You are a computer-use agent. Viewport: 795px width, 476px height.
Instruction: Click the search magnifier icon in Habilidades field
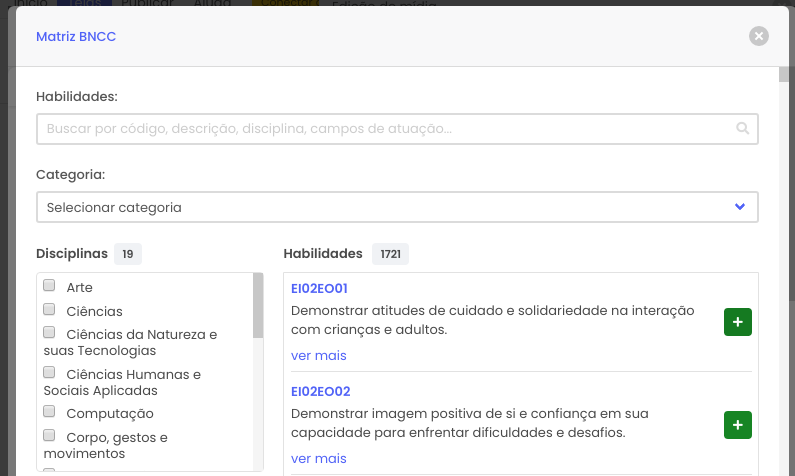tap(742, 128)
